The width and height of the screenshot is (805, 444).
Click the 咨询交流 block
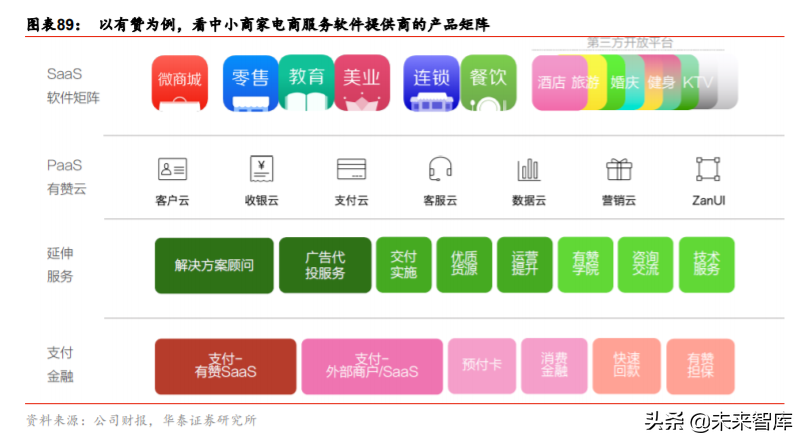click(x=645, y=265)
